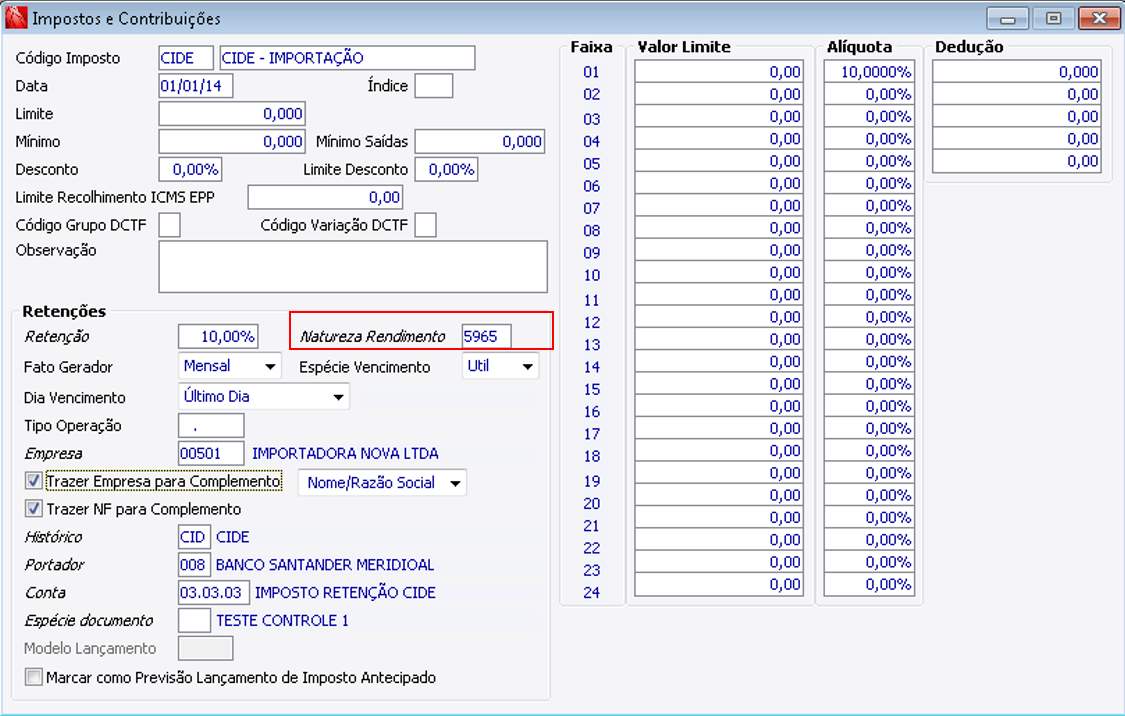This screenshot has width=1125, height=716.
Task: Click the Conta field 03.03.03
Action: 214,593
